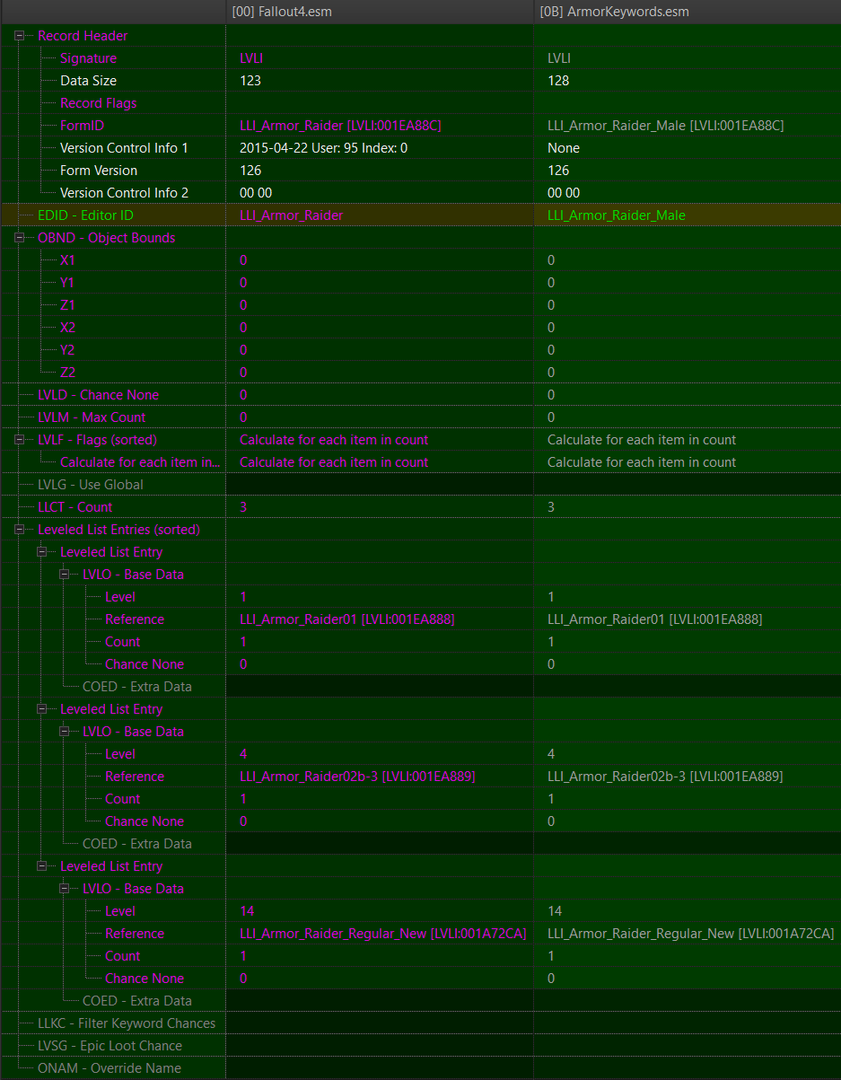Select the [00] Fallout4.esm column header
The width and height of the screenshot is (841, 1080).
tap(380, 12)
